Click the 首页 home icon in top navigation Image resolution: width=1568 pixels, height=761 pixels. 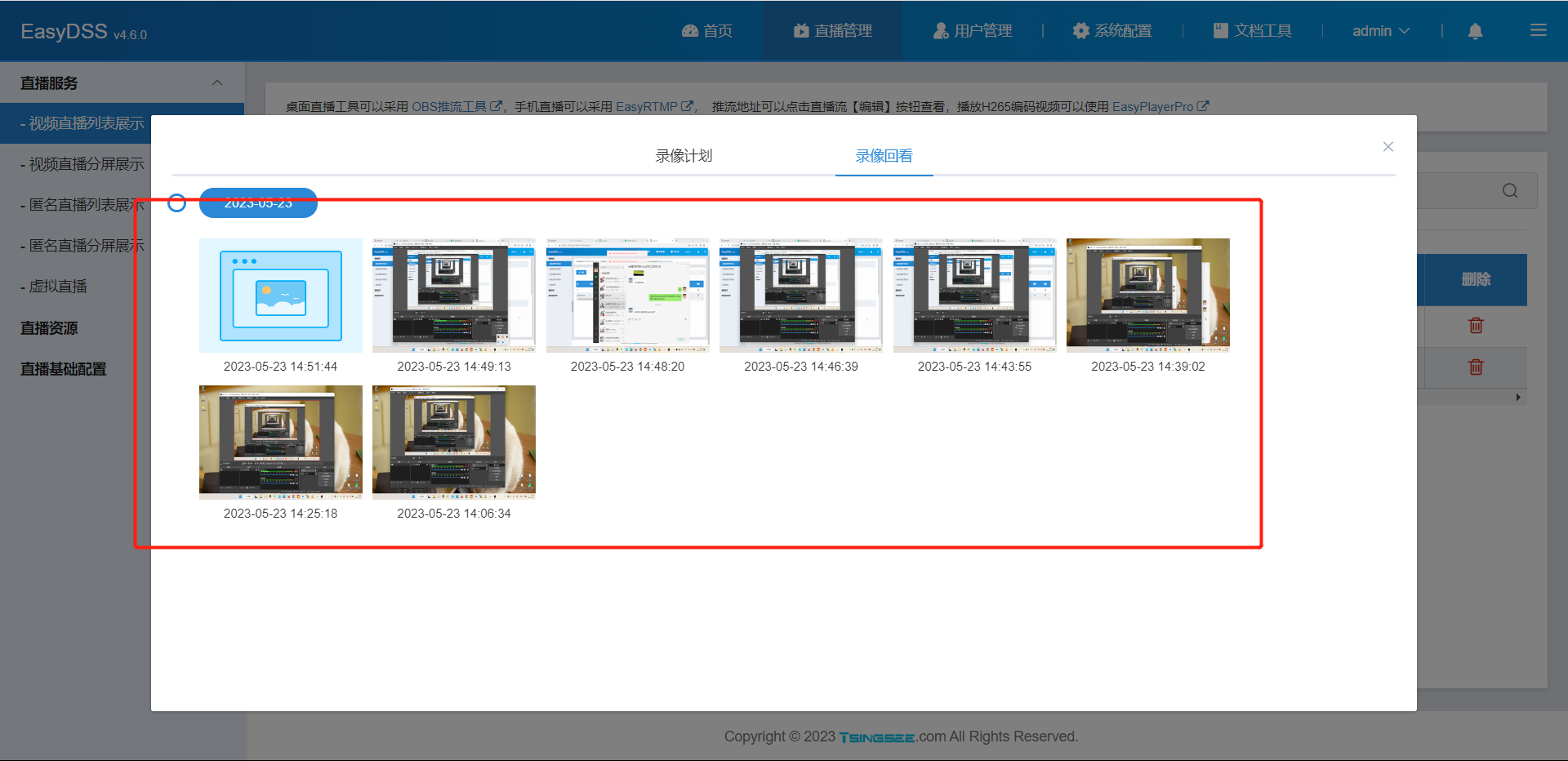[688, 30]
